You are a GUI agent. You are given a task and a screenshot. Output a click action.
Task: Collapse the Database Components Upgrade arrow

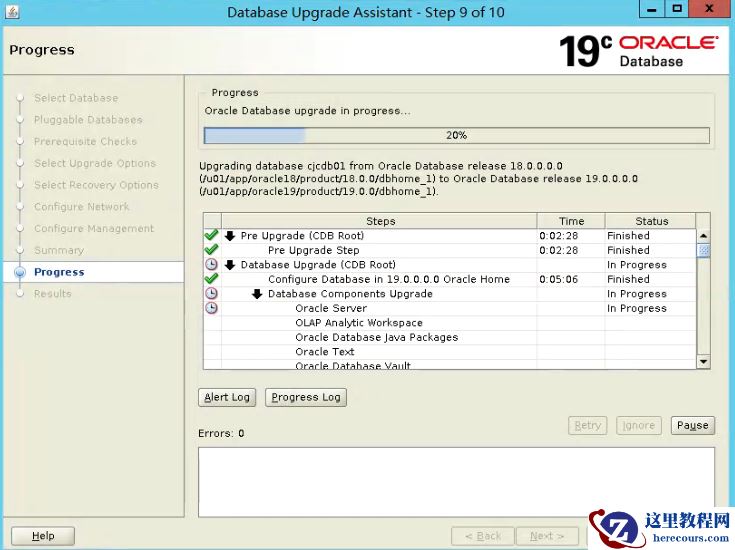point(257,294)
